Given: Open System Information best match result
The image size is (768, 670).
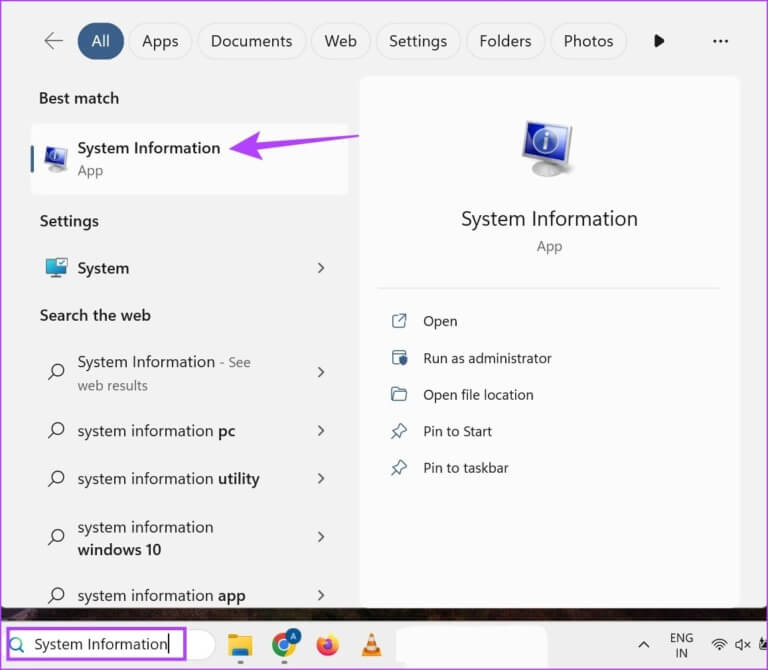Looking at the screenshot, I should coord(190,159).
